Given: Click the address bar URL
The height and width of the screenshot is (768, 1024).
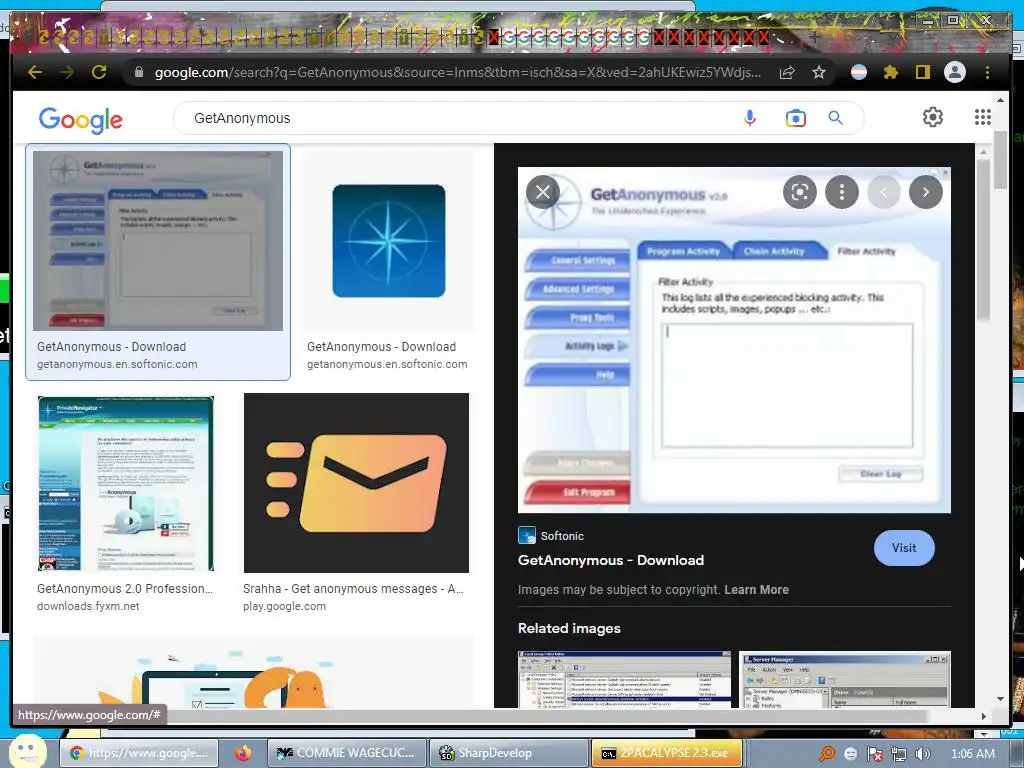Looking at the screenshot, I should [457, 72].
